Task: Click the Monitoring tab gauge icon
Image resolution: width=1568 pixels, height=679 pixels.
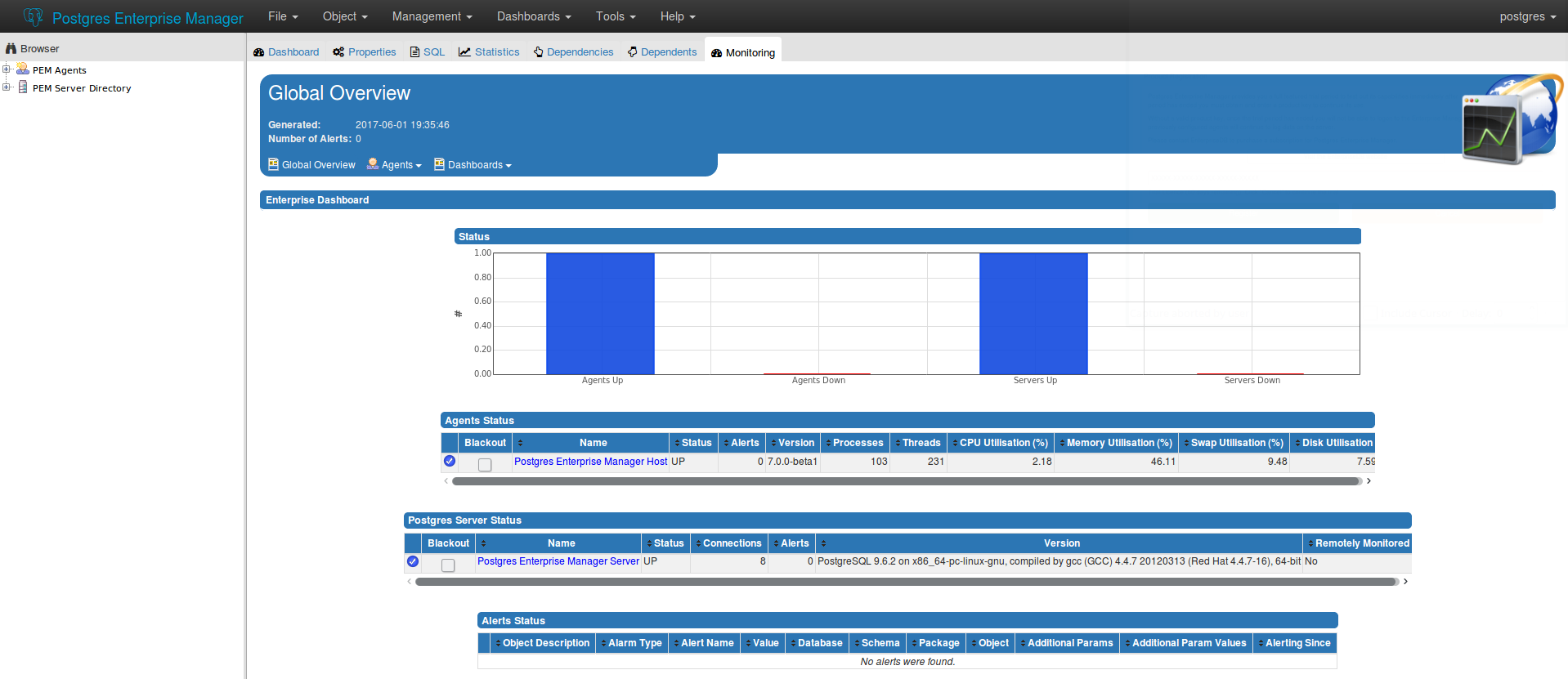Action: [x=717, y=53]
